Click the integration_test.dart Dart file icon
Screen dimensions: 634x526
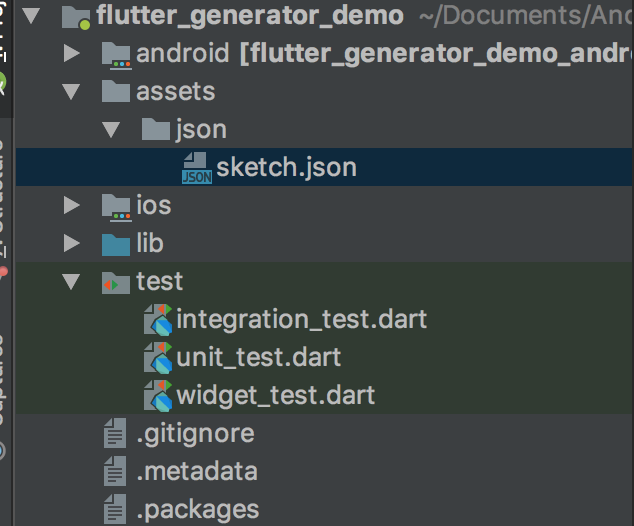coord(158,320)
